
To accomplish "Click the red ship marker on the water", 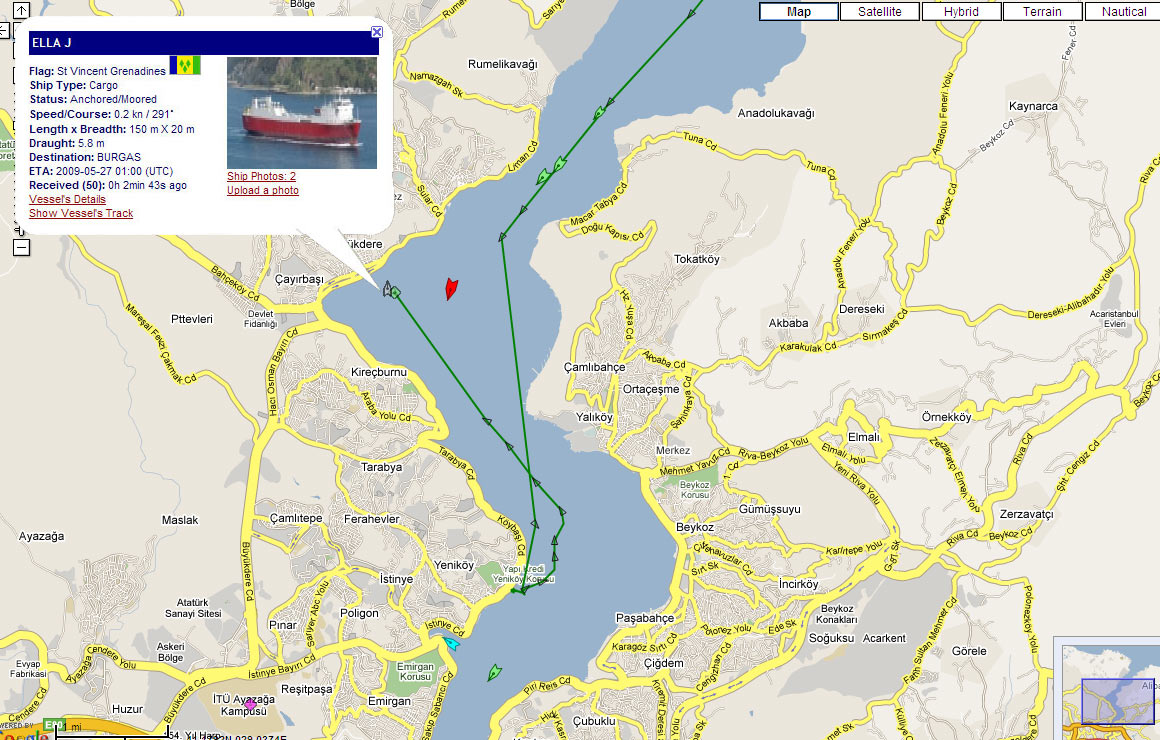I will pos(451,289).
